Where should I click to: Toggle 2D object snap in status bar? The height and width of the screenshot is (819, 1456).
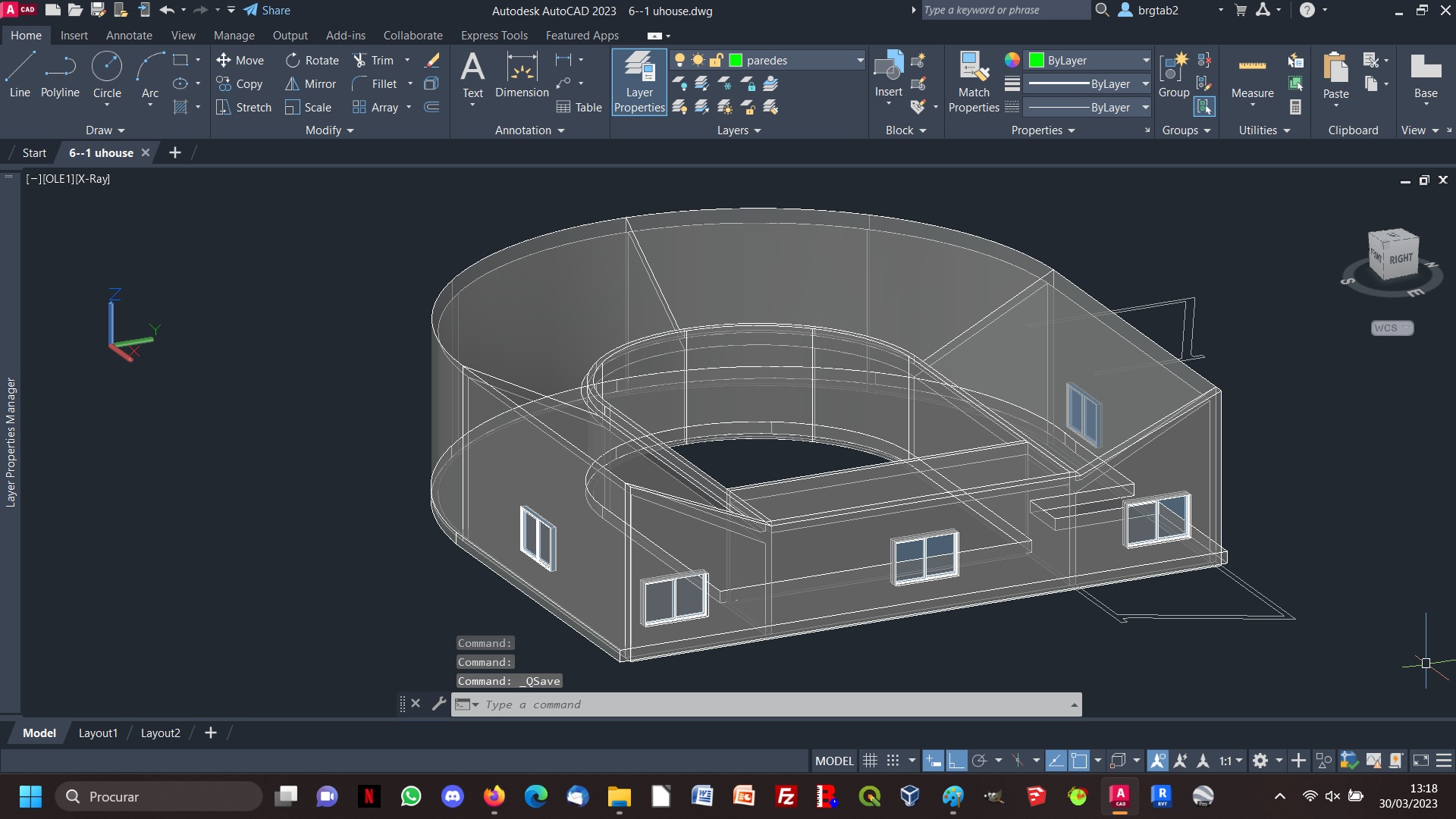click(x=1078, y=761)
